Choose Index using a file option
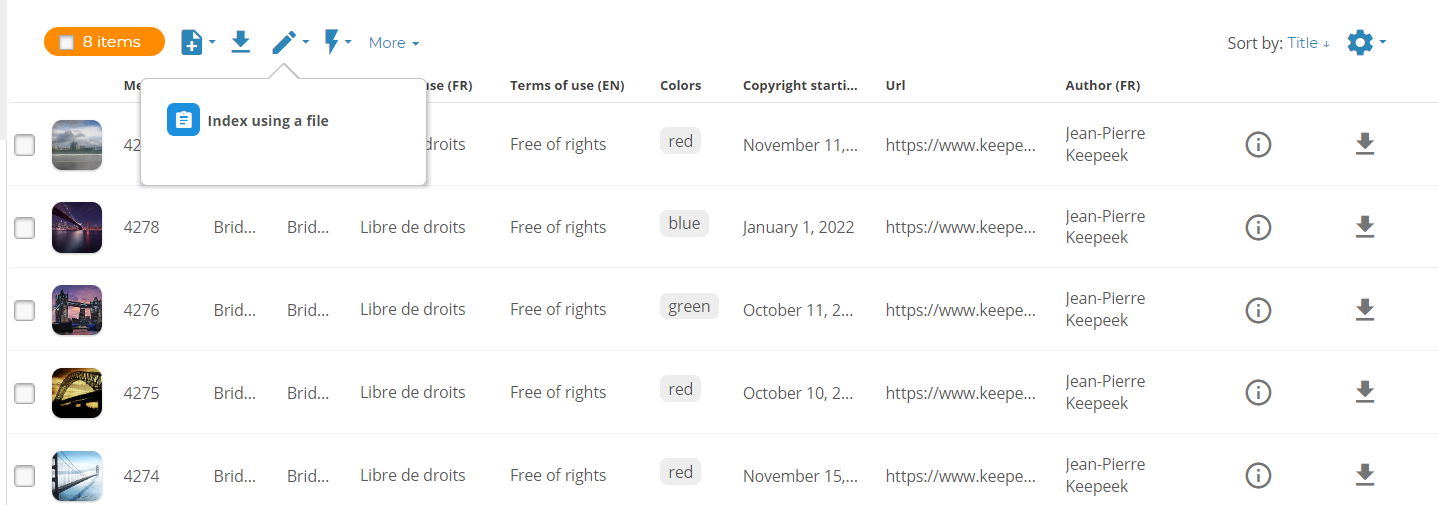Image resolution: width=1438 pixels, height=505 pixels. tap(267, 121)
